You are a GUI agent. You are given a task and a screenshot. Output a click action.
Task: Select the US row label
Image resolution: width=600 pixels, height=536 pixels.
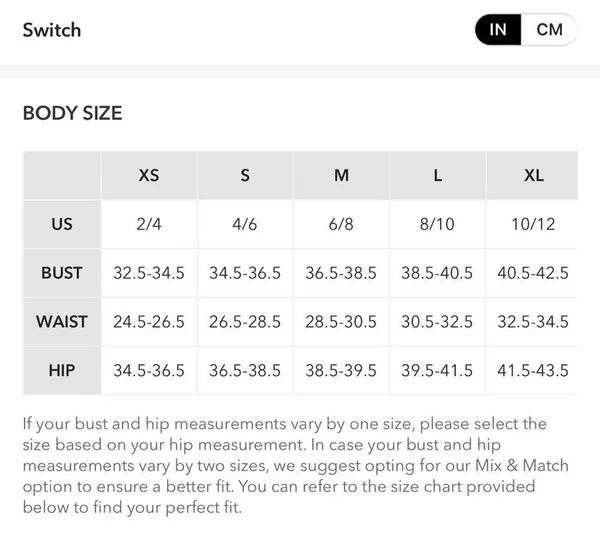tap(62, 224)
